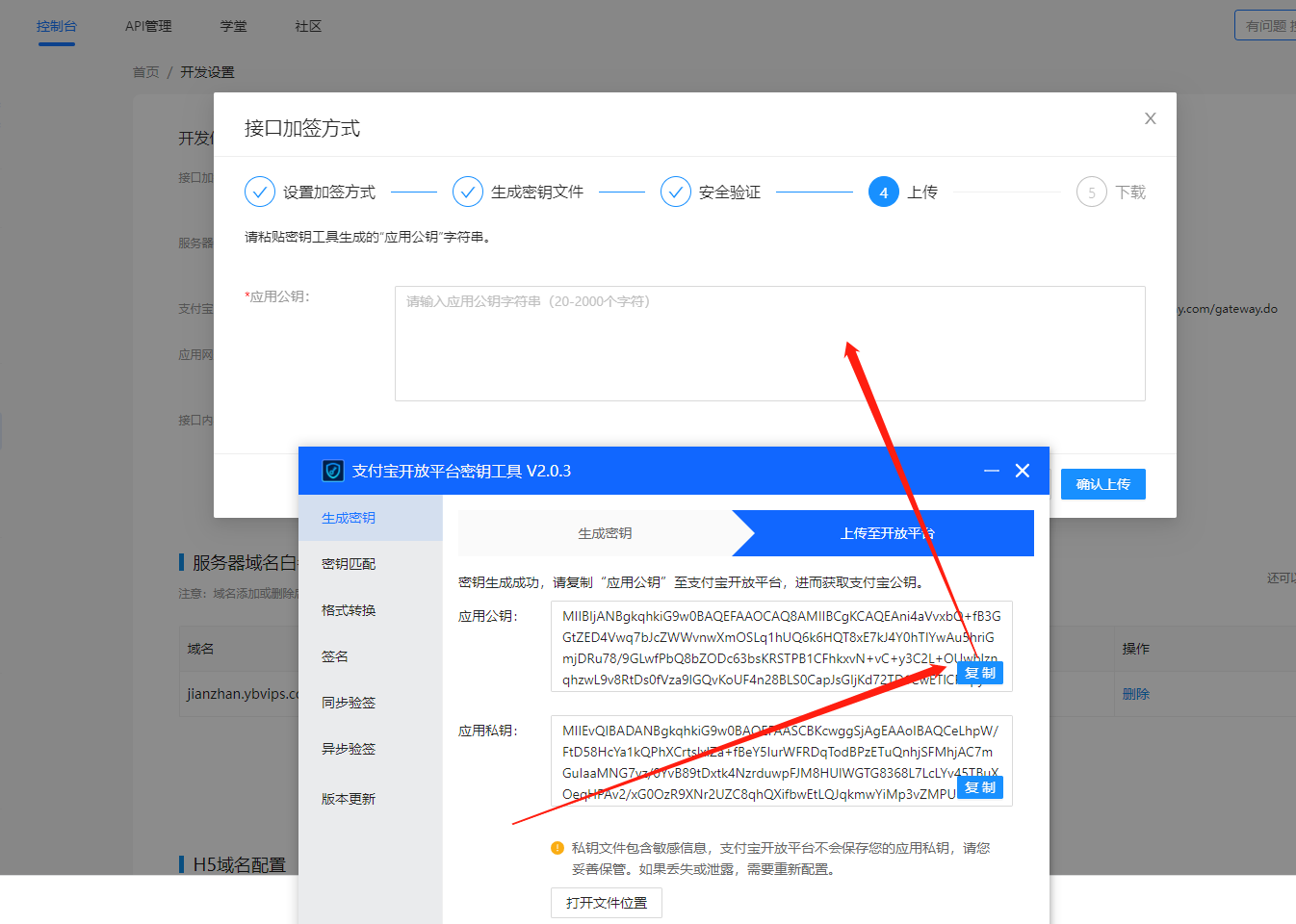Viewport: 1296px width, 924px height.
Task: Click the 安全验证 step label
Action: (730, 192)
